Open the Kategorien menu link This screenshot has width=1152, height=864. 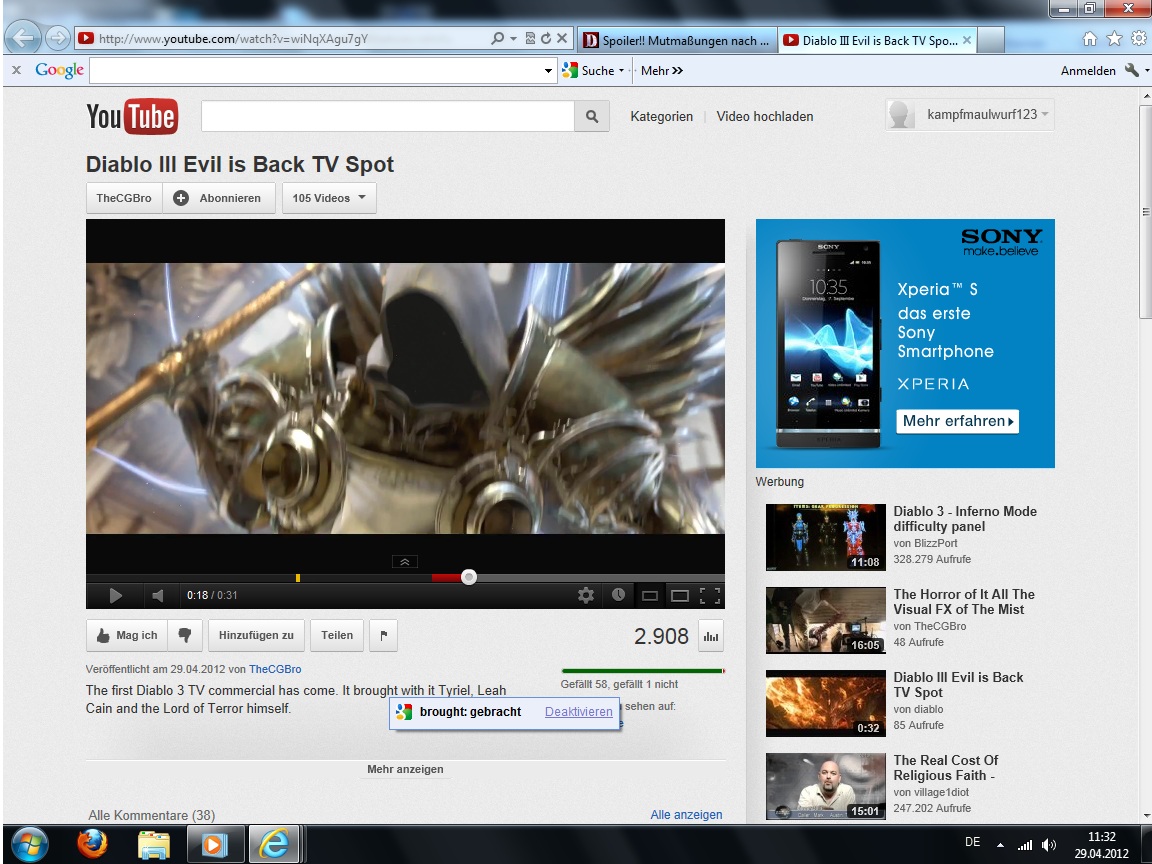tap(661, 116)
